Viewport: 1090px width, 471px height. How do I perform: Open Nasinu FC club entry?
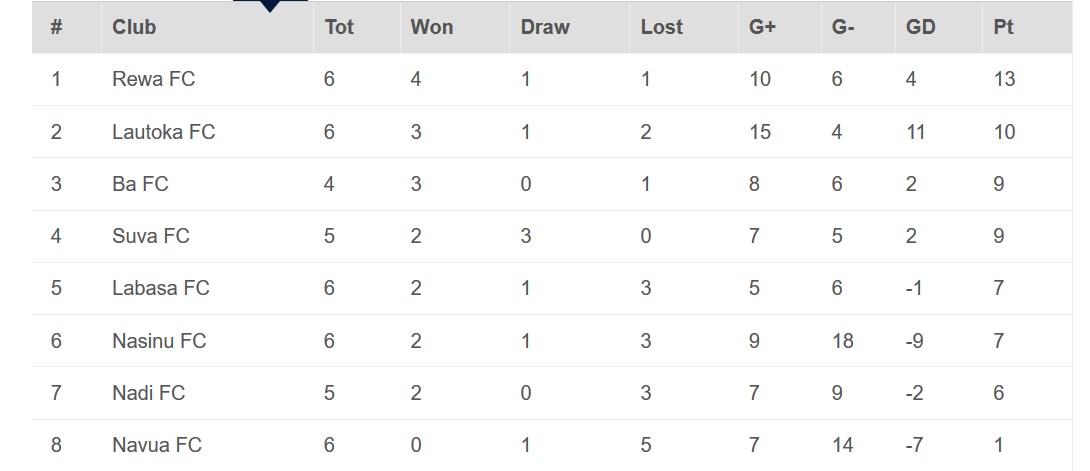pyautogui.click(x=159, y=341)
